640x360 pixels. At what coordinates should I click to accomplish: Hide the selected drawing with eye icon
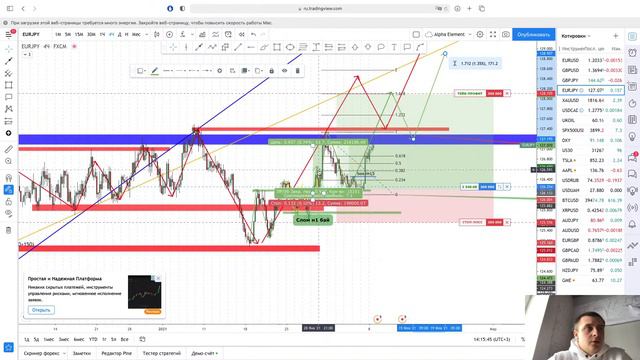(x=284, y=71)
